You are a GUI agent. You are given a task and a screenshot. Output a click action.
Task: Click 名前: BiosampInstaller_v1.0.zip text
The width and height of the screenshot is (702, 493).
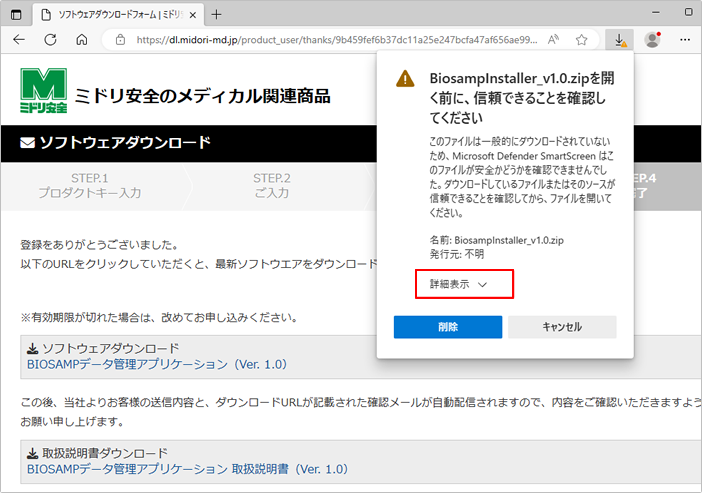pos(497,240)
